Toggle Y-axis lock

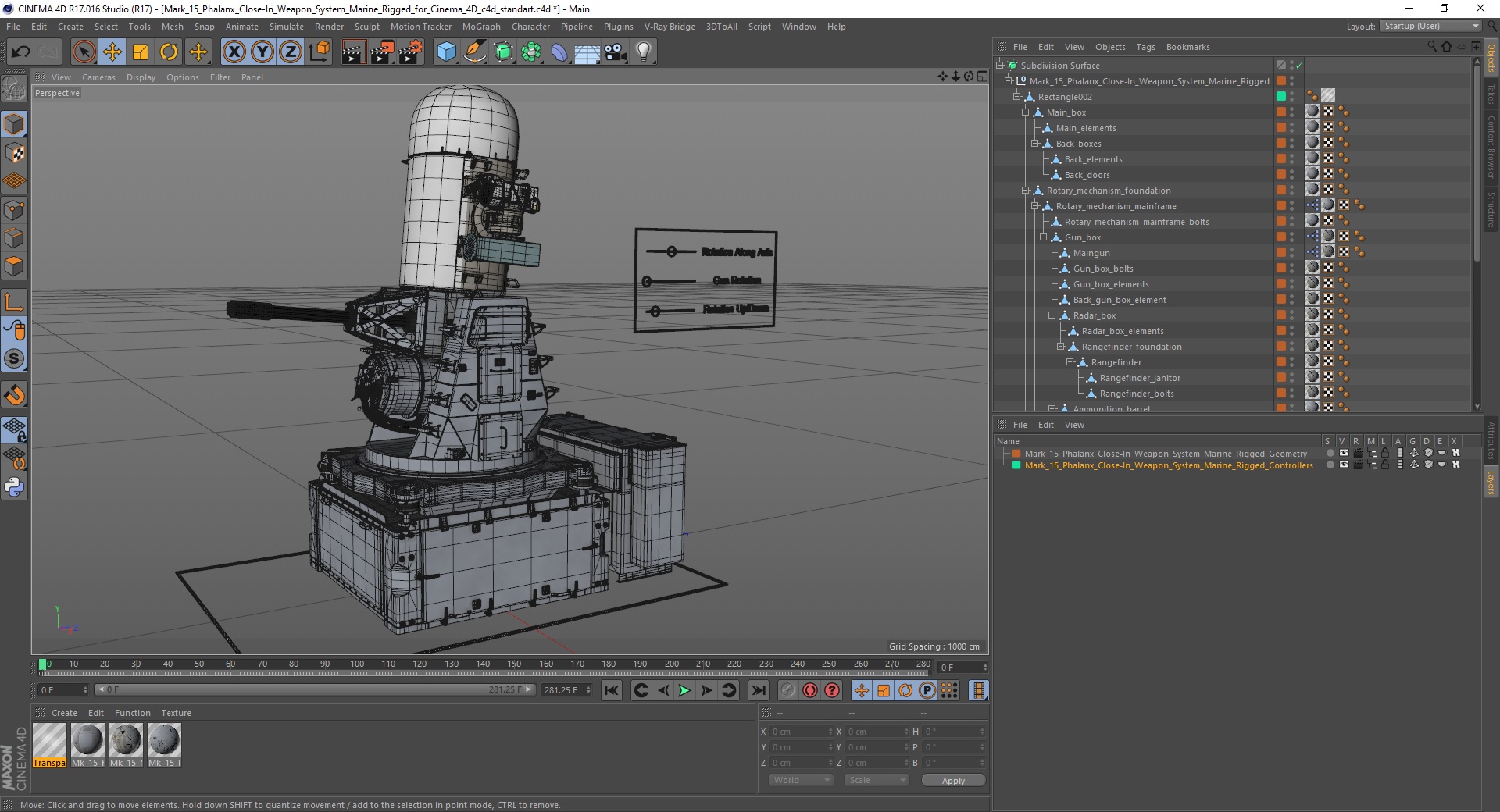[262, 52]
